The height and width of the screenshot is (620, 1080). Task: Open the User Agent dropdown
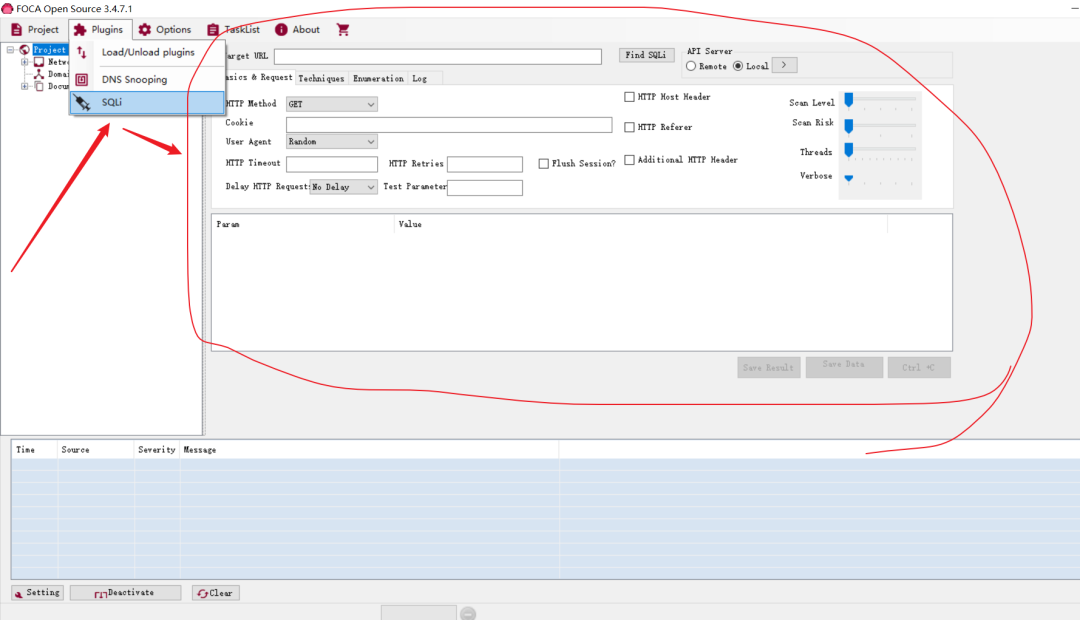point(332,141)
